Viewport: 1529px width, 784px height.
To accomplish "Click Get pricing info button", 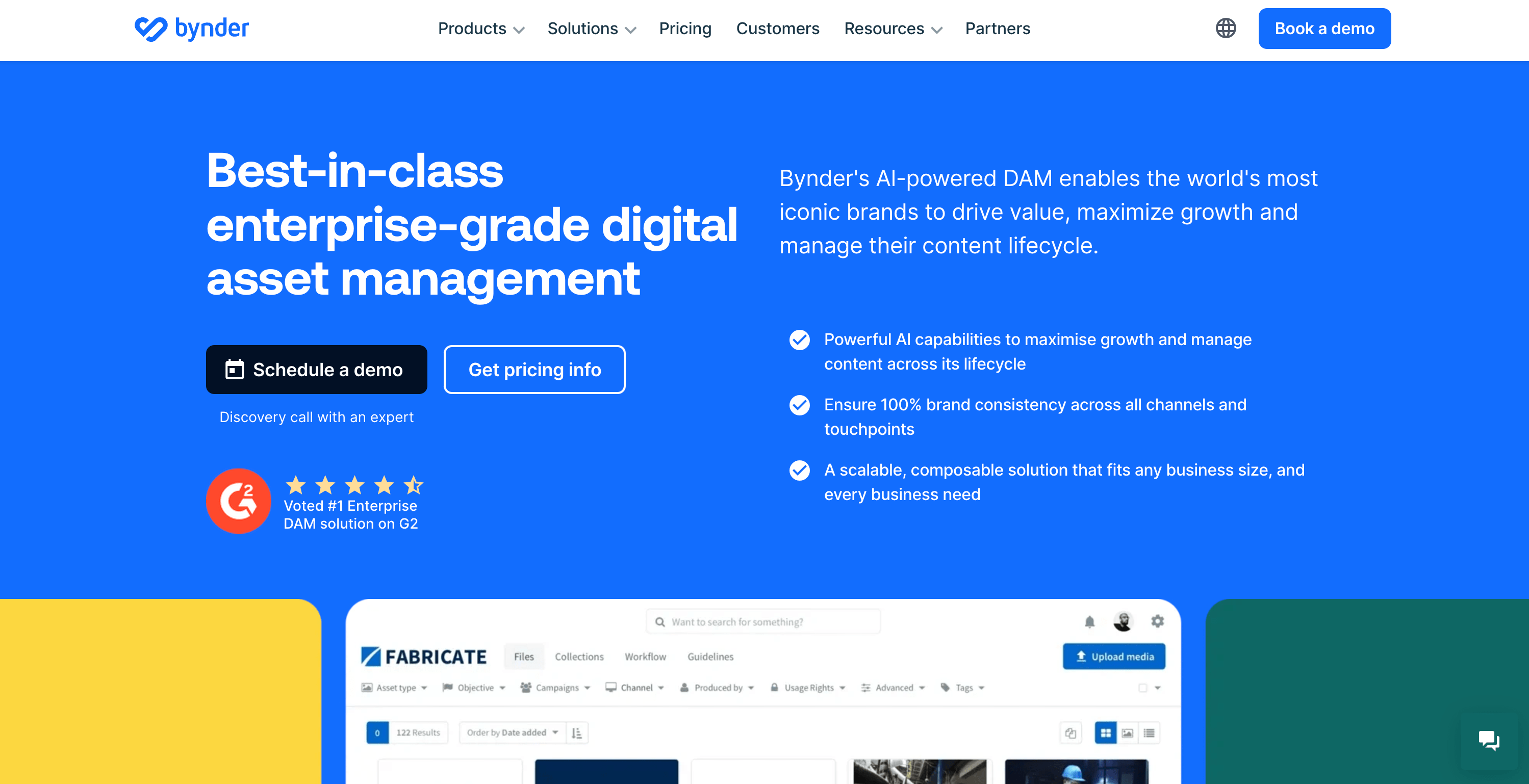I will coord(534,370).
